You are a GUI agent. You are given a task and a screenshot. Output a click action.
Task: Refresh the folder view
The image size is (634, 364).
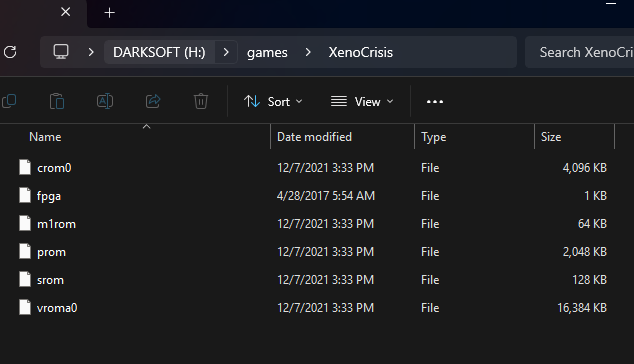[x=10, y=52]
